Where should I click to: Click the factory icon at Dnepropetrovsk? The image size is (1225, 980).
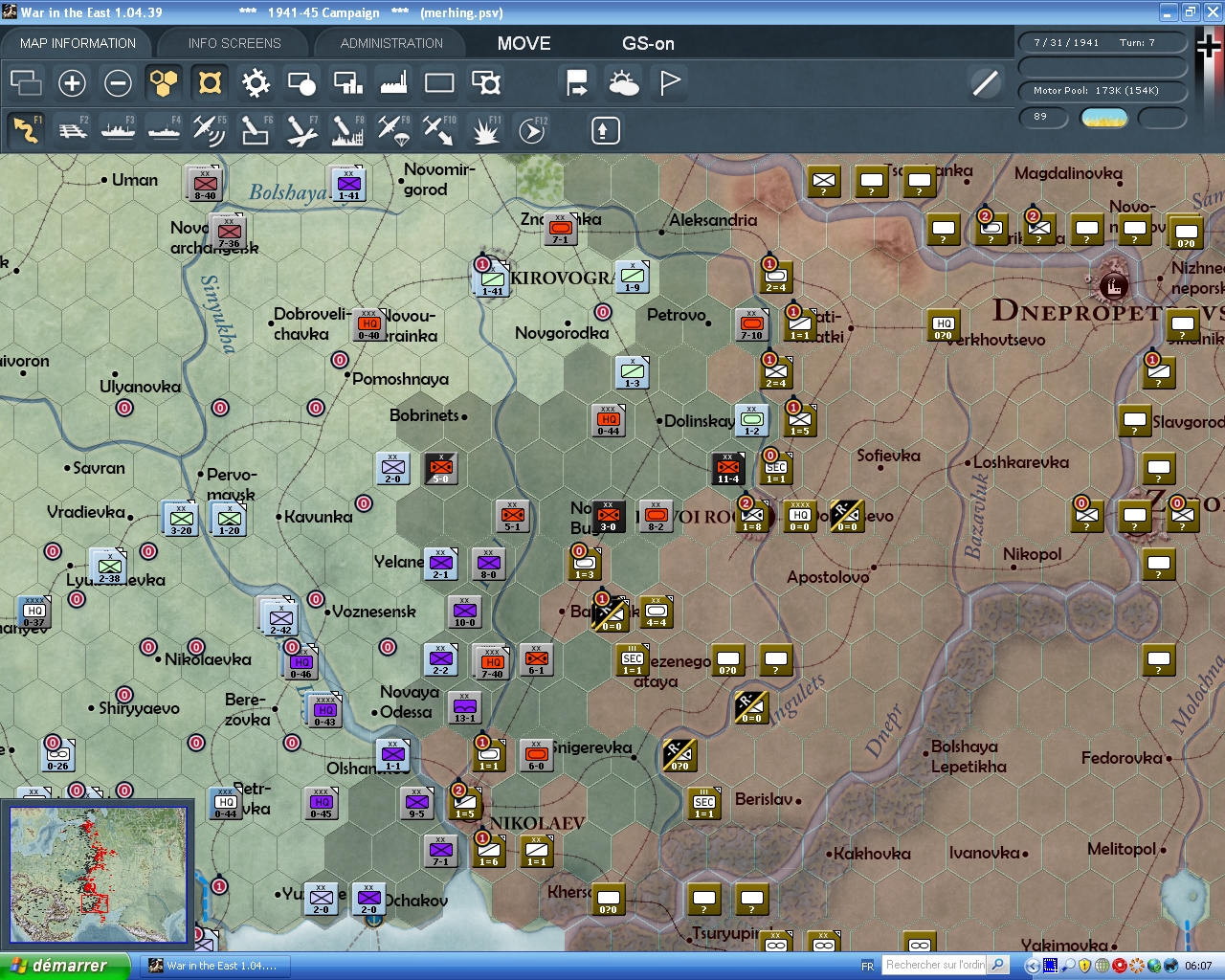coord(1113,285)
